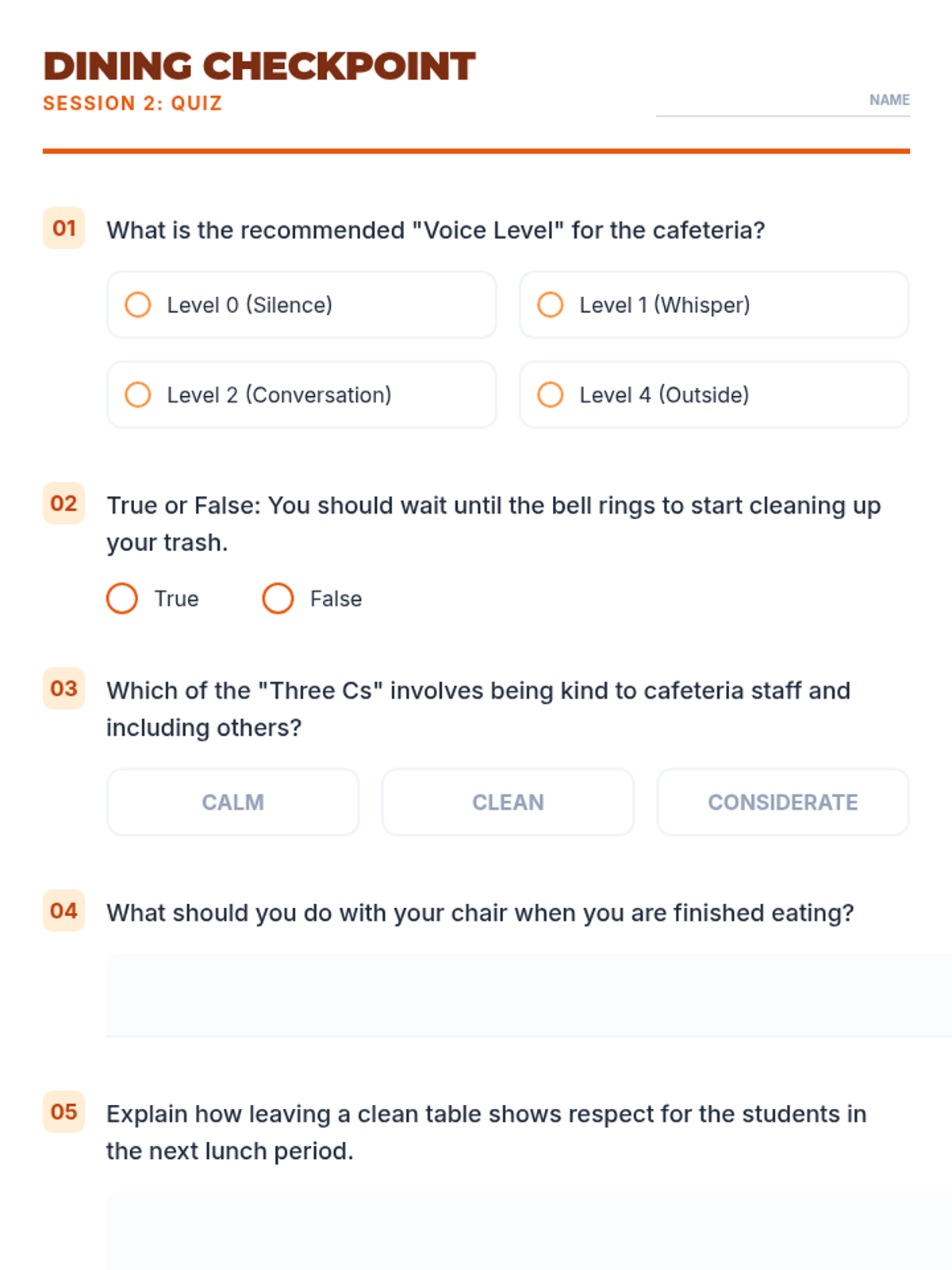Pick the Level 2 (Conversation) option
The height and width of the screenshot is (1270, 952).
301,394
